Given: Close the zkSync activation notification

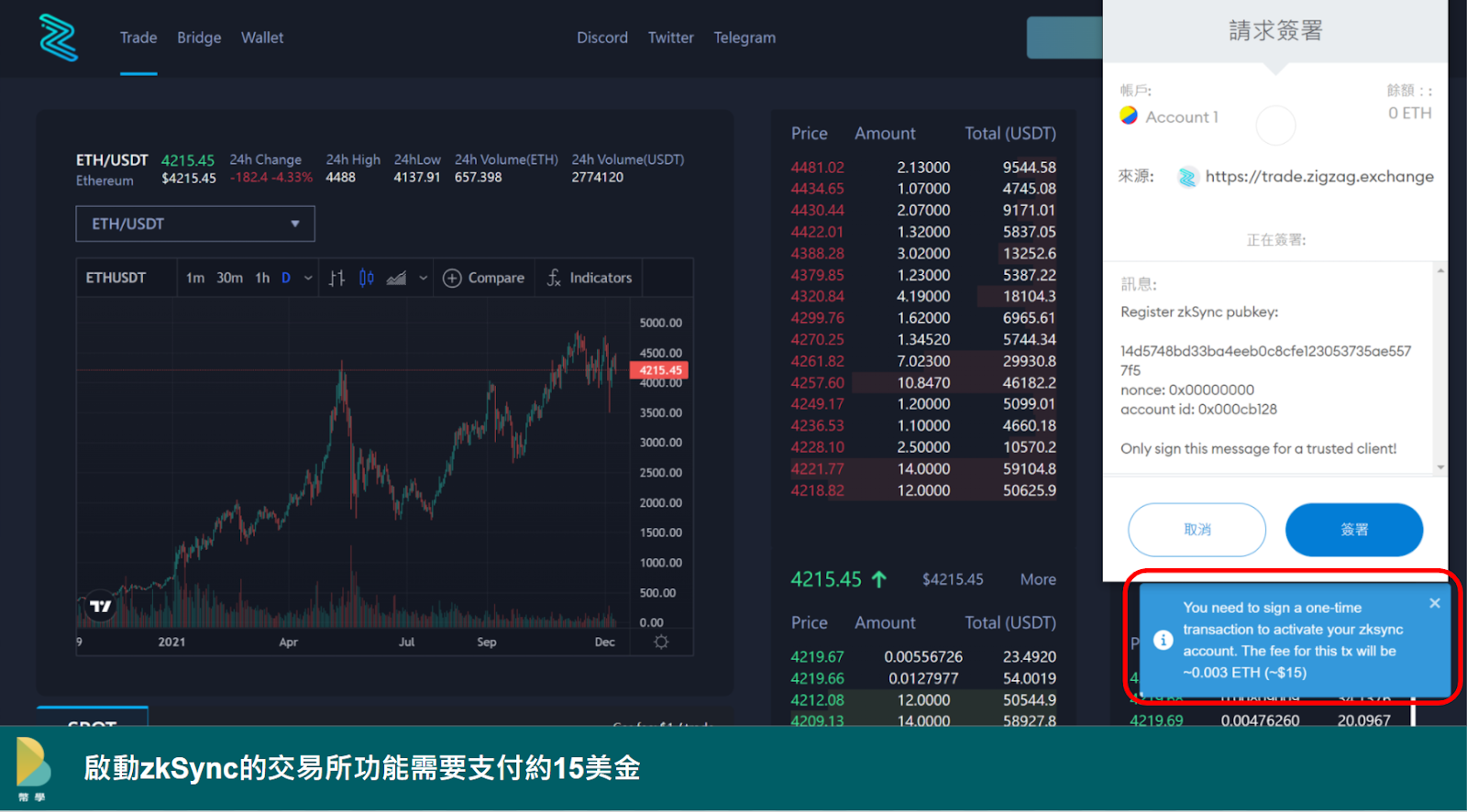Looking at the screenshot, I should pos(1435,603).
